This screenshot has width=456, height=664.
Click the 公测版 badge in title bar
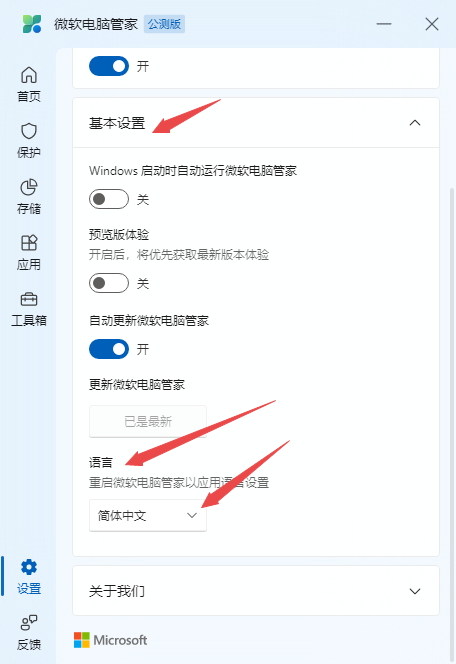[x=164, y=24]
